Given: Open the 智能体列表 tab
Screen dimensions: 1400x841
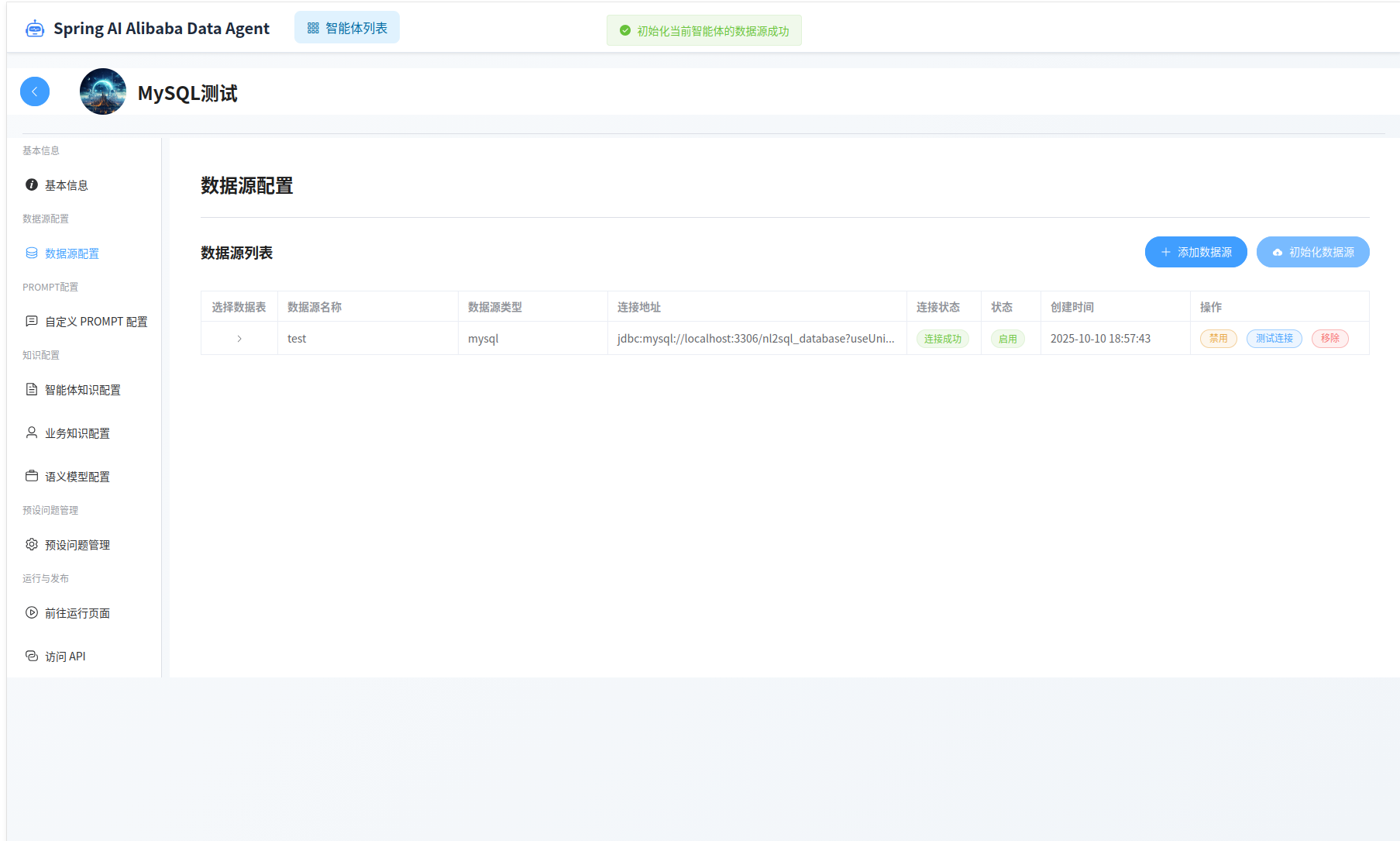Looking at the screenshot, I should coord(347,28).
